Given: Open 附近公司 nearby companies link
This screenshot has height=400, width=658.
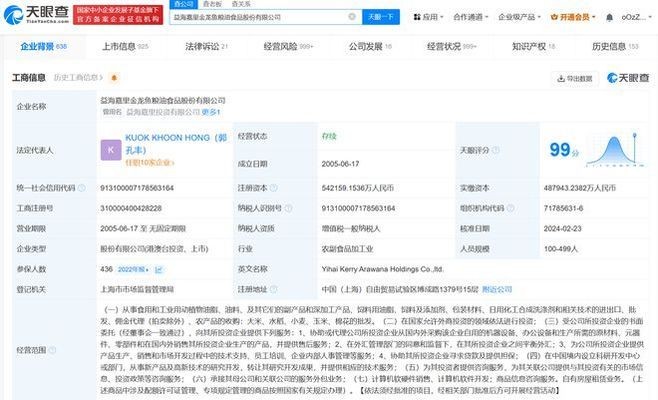Looking at the screenshot, I should coord(497,289).
